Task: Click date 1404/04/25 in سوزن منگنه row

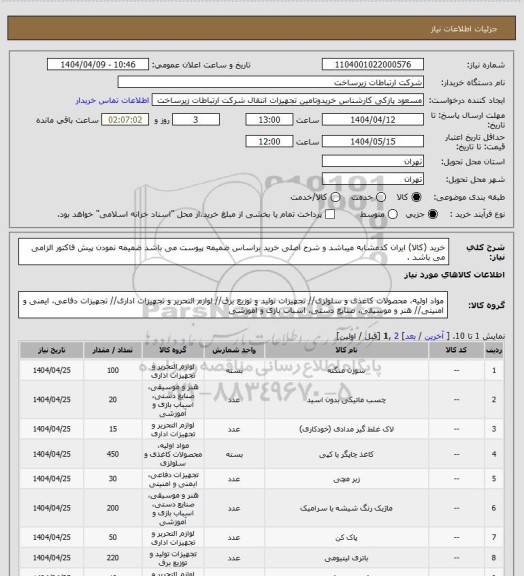Action: (51, 371)
